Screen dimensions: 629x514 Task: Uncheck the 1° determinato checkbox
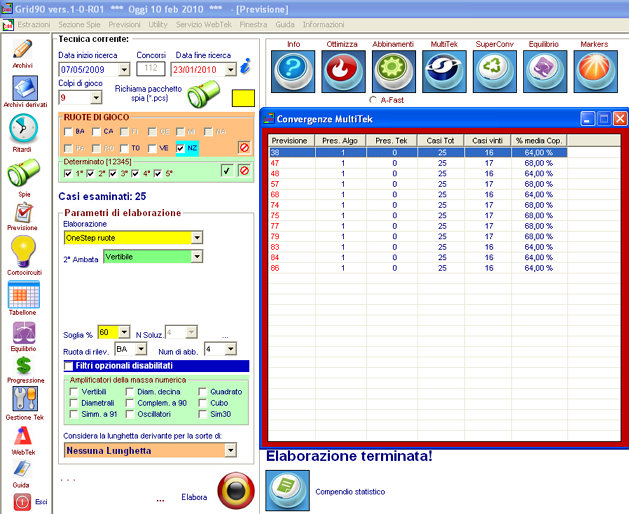68,173
